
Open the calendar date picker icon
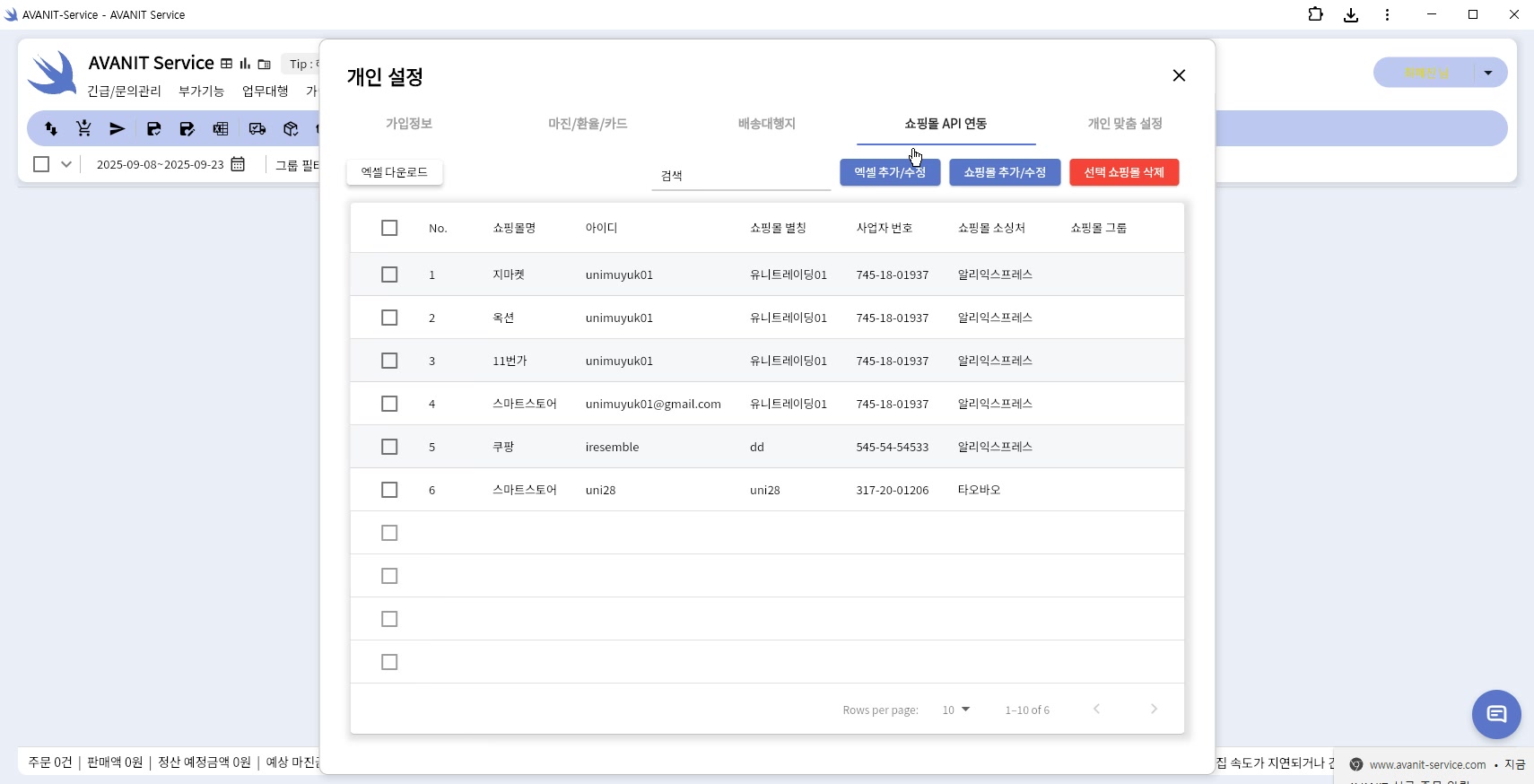click(238, 164)
